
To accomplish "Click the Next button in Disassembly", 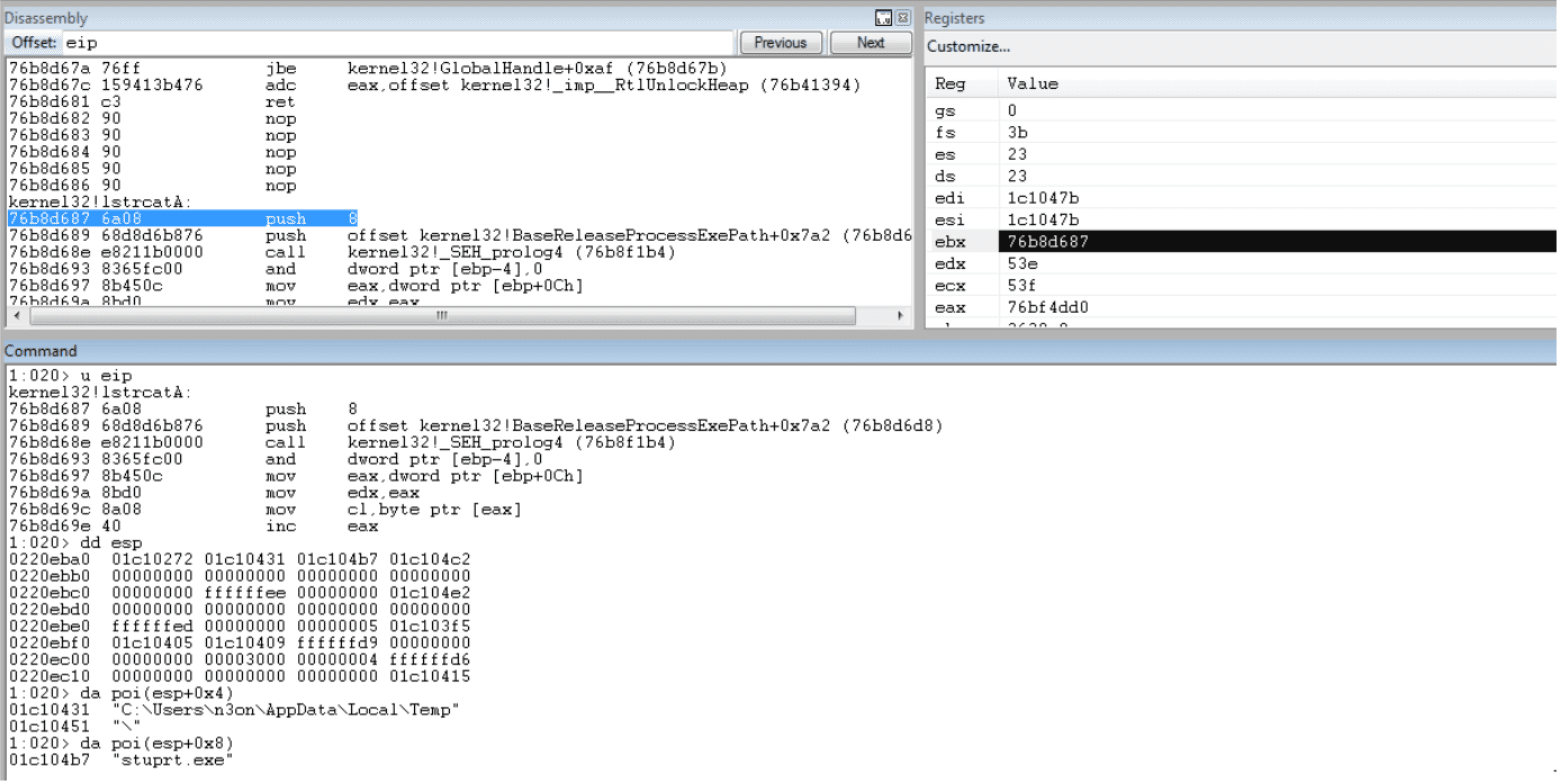I will (870, 43).
